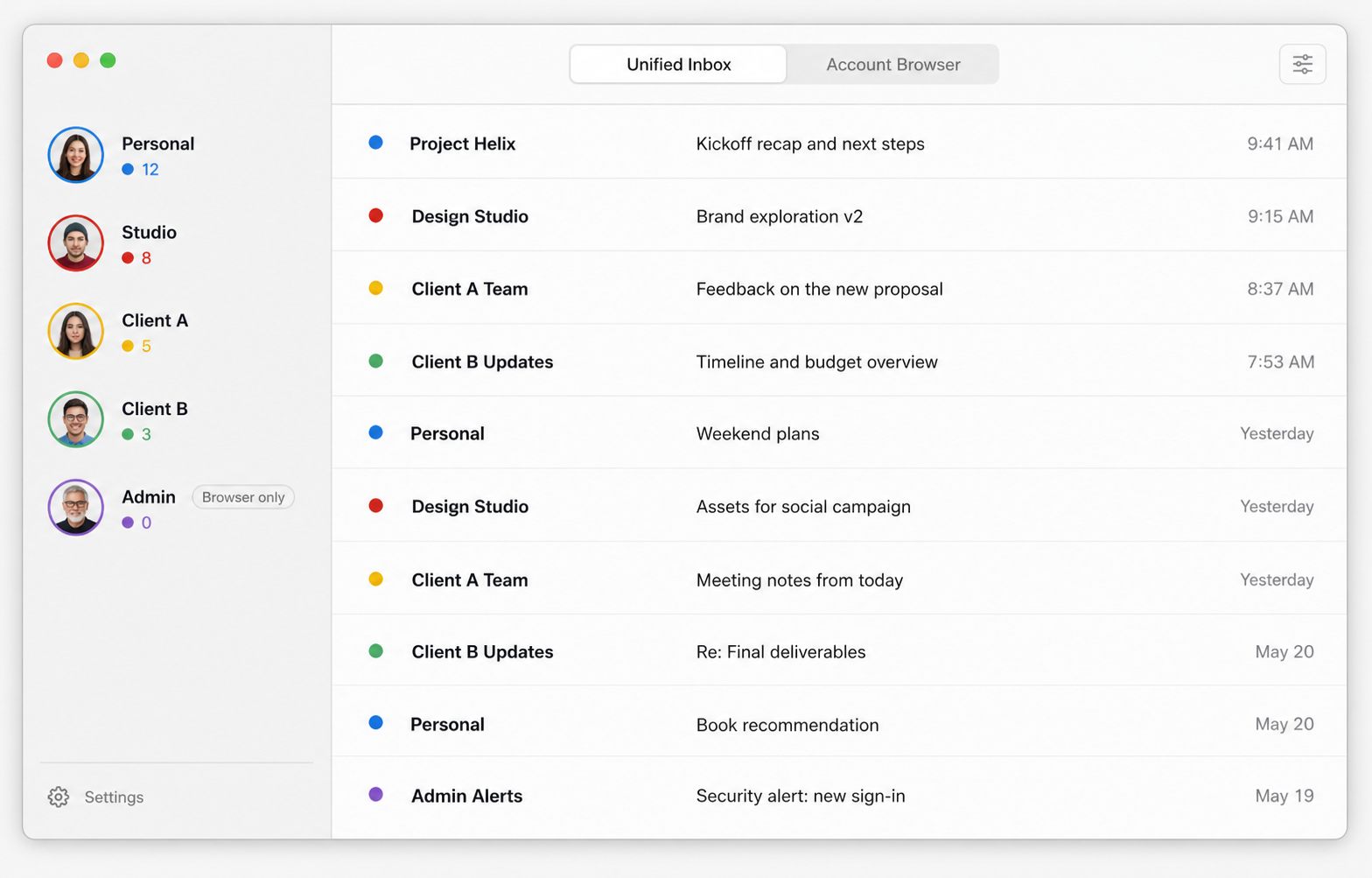Open 'Security alert: new sign-in' subject
The image size is (1372, 878).
click(801, 796)
